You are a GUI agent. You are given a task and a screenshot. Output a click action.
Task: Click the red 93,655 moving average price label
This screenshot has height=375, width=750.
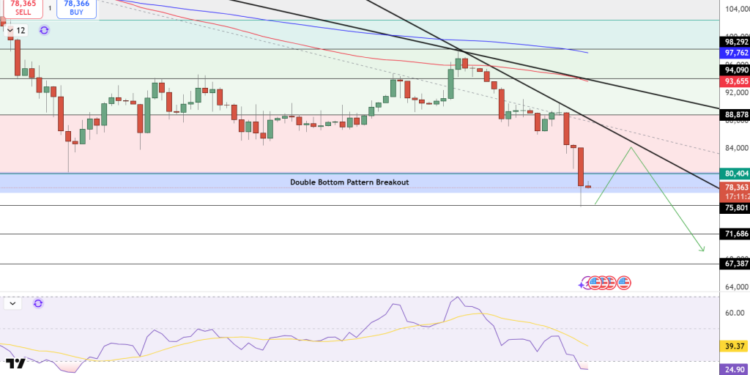click(736, 81)
